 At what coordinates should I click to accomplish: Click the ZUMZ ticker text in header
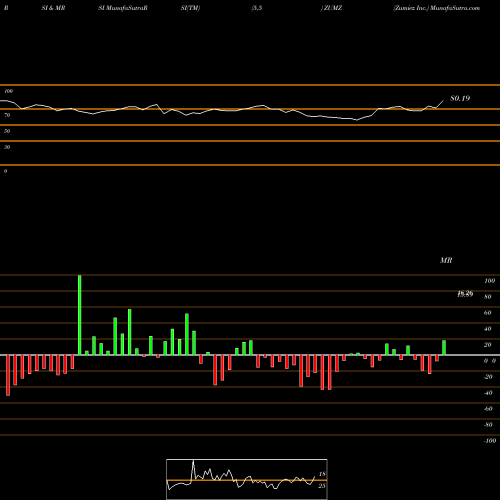click(x=331, y=8)
